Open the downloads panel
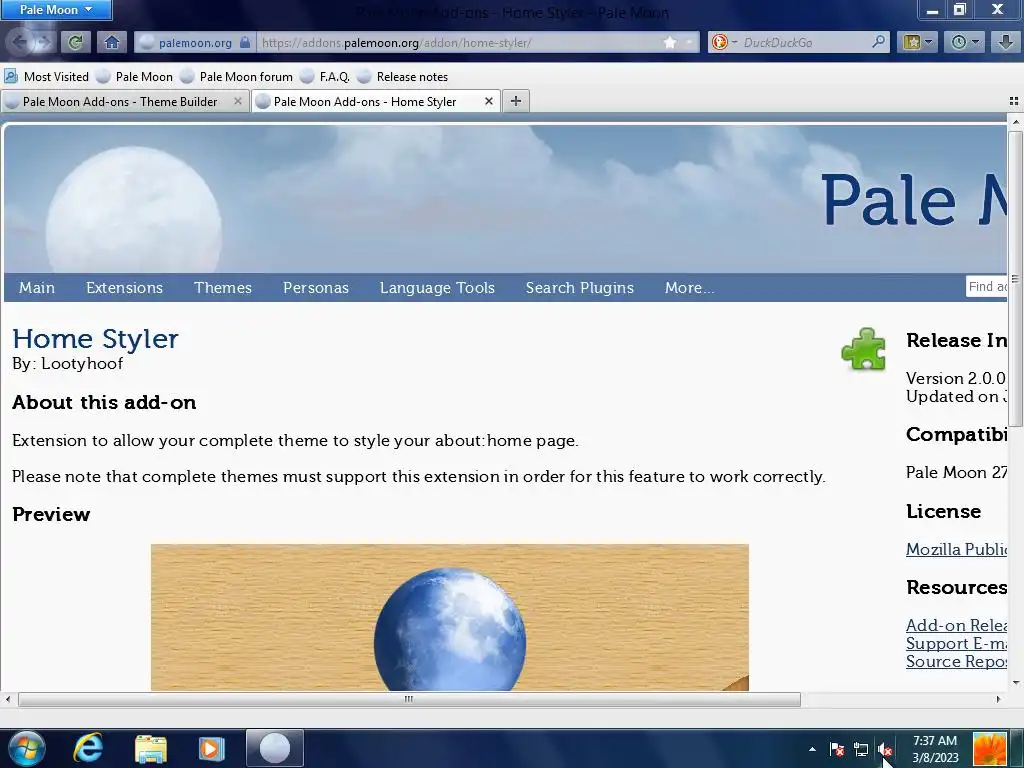 coord(1006,42)
